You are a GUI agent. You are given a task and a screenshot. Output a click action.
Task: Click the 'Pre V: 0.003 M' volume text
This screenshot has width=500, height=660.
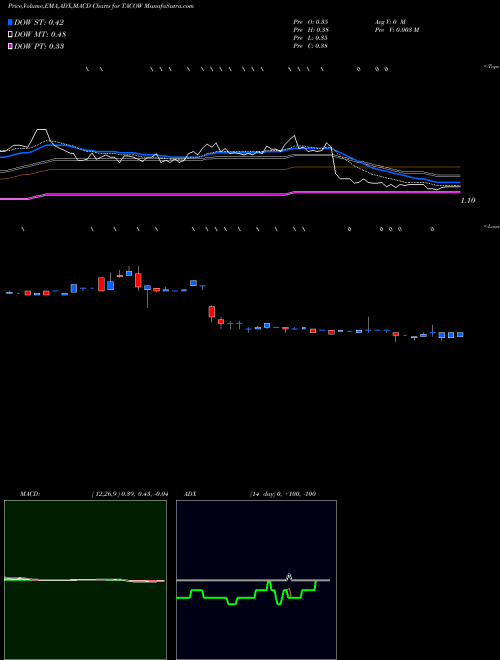point(396,30)
